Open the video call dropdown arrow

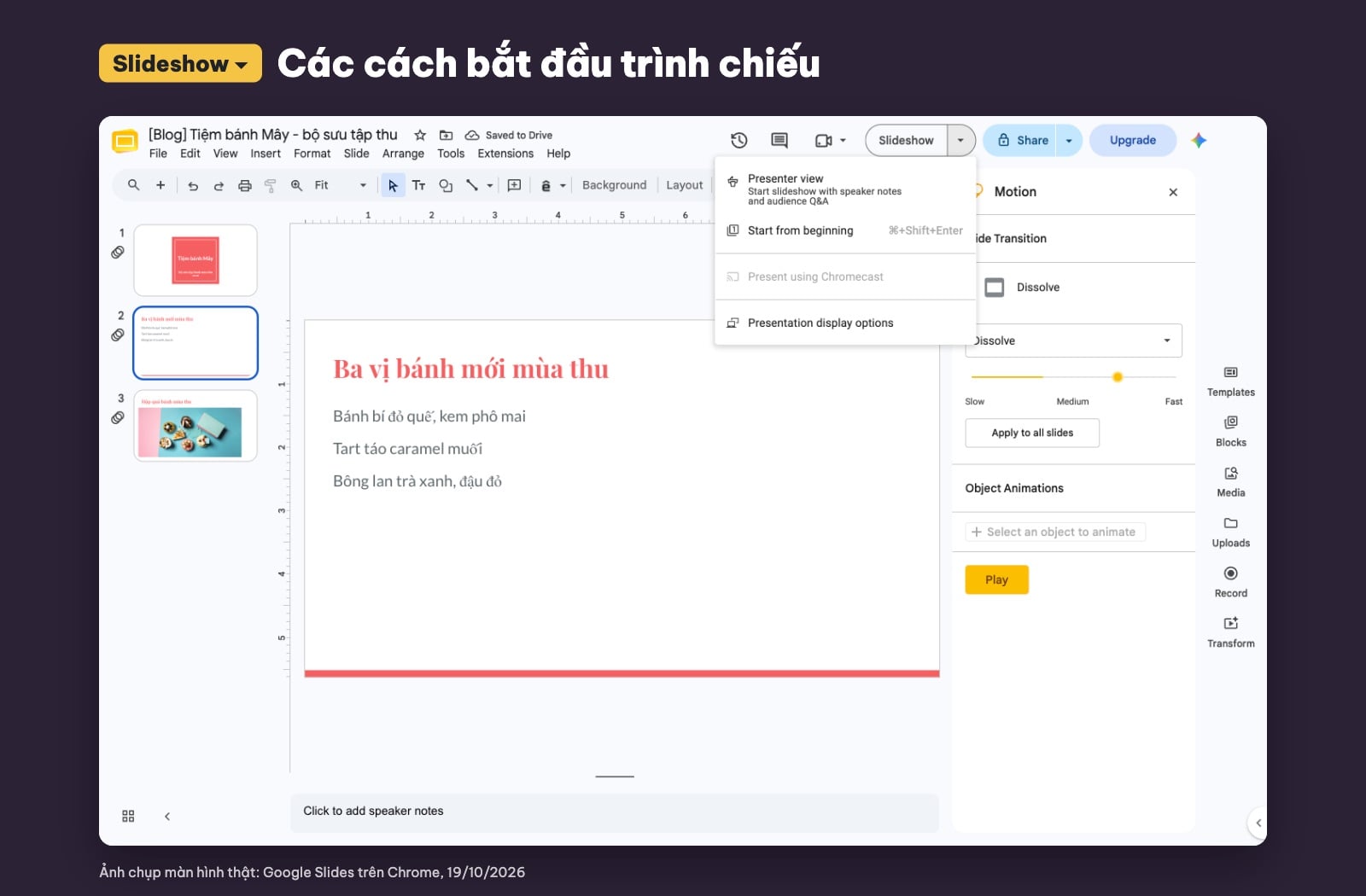(x=843, y=141)
